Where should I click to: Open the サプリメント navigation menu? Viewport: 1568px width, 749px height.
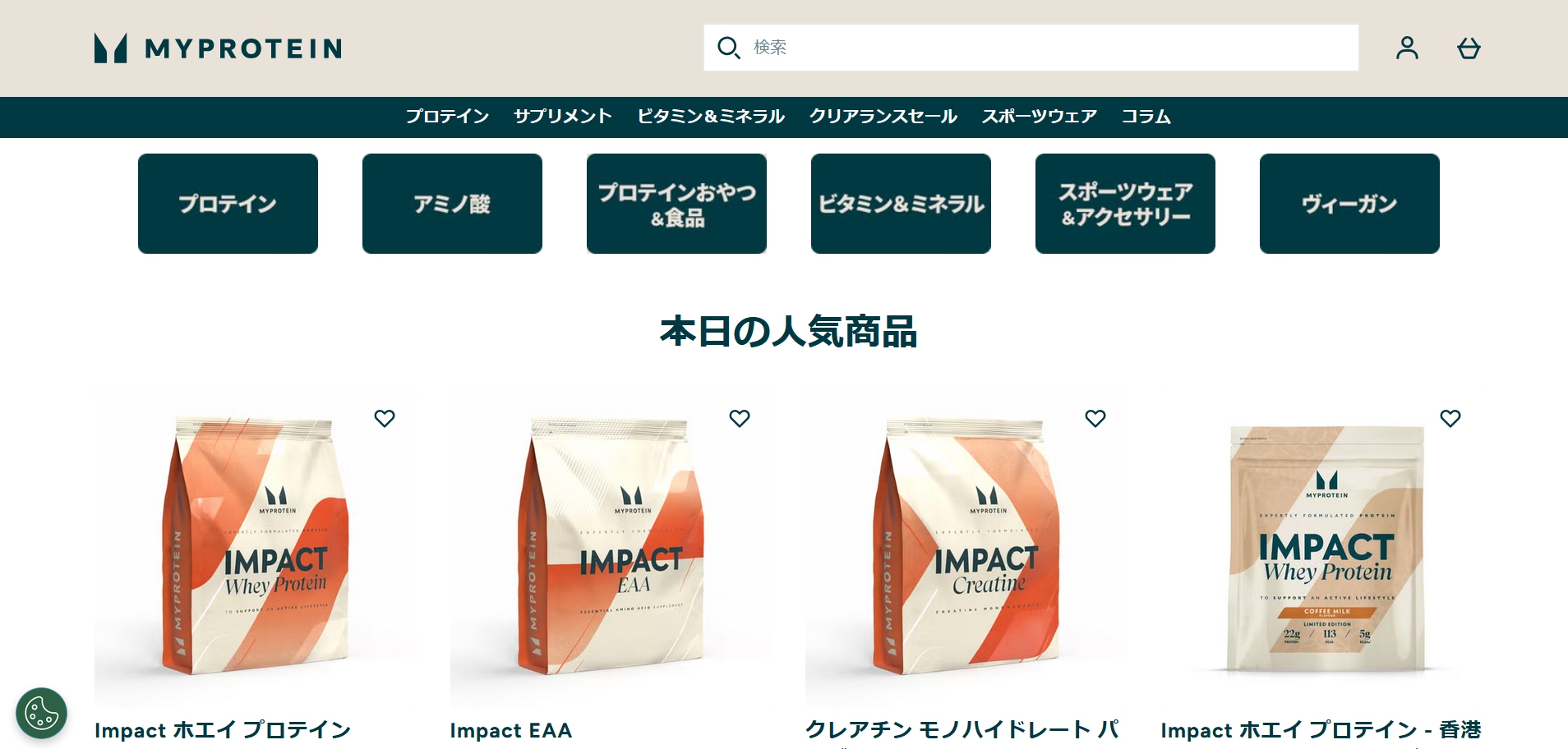click(x=563, y=117)
